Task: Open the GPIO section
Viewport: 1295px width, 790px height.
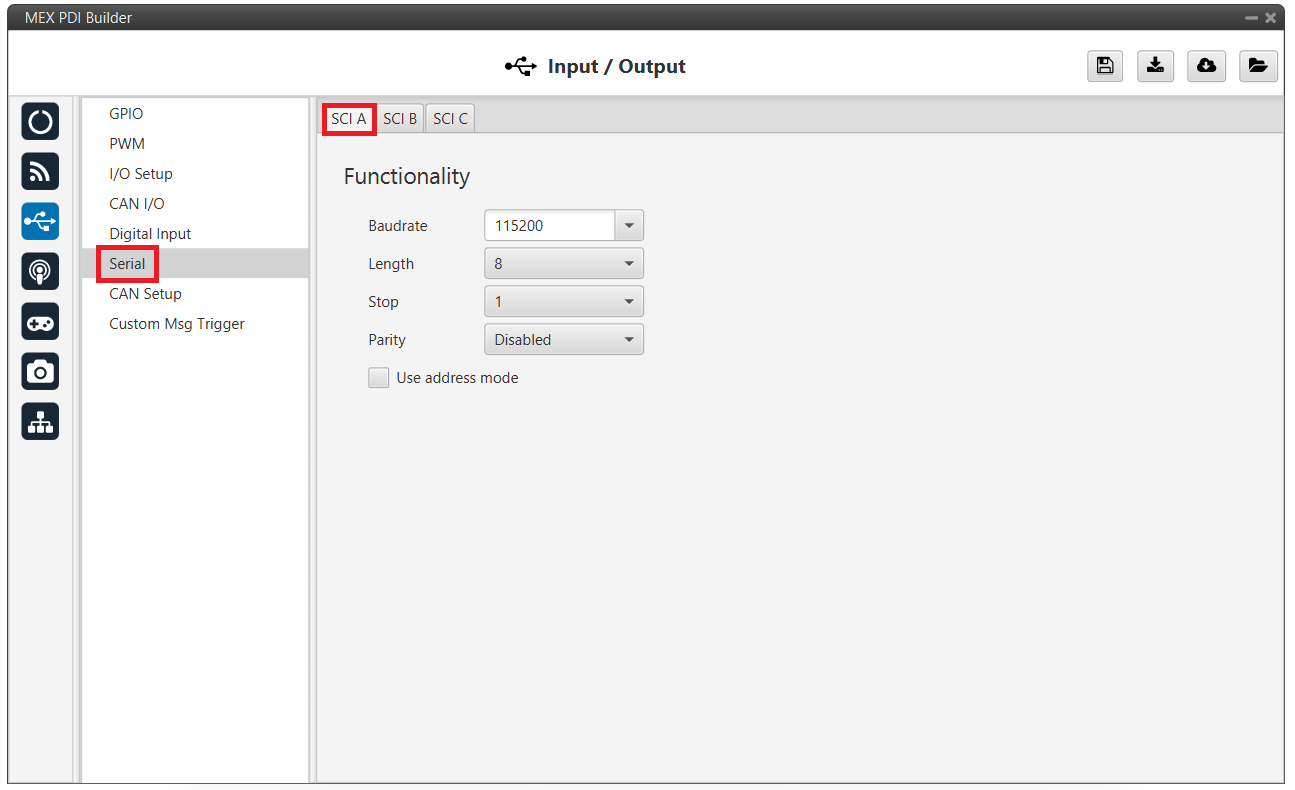Action: [x=126, y=114]
